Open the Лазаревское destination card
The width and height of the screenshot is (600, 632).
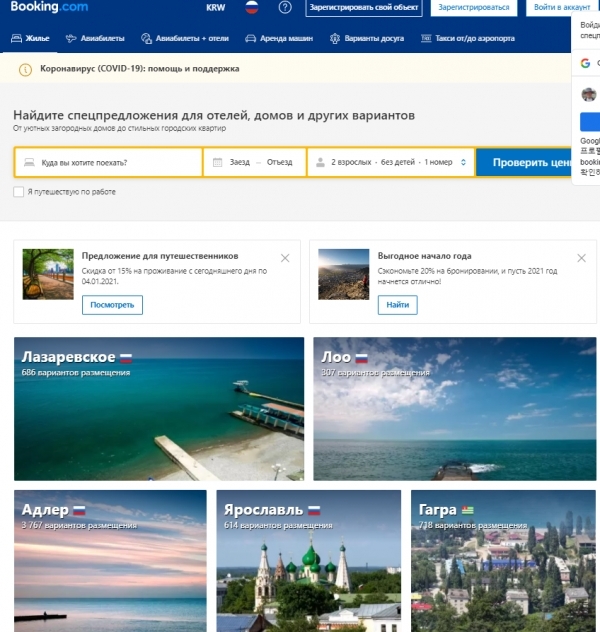point(159,409)
